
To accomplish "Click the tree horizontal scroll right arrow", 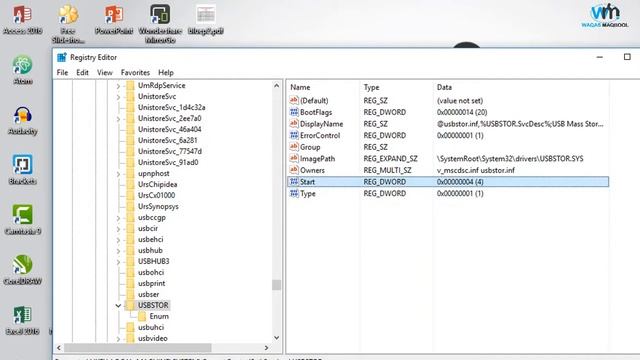I will (266, 348).
